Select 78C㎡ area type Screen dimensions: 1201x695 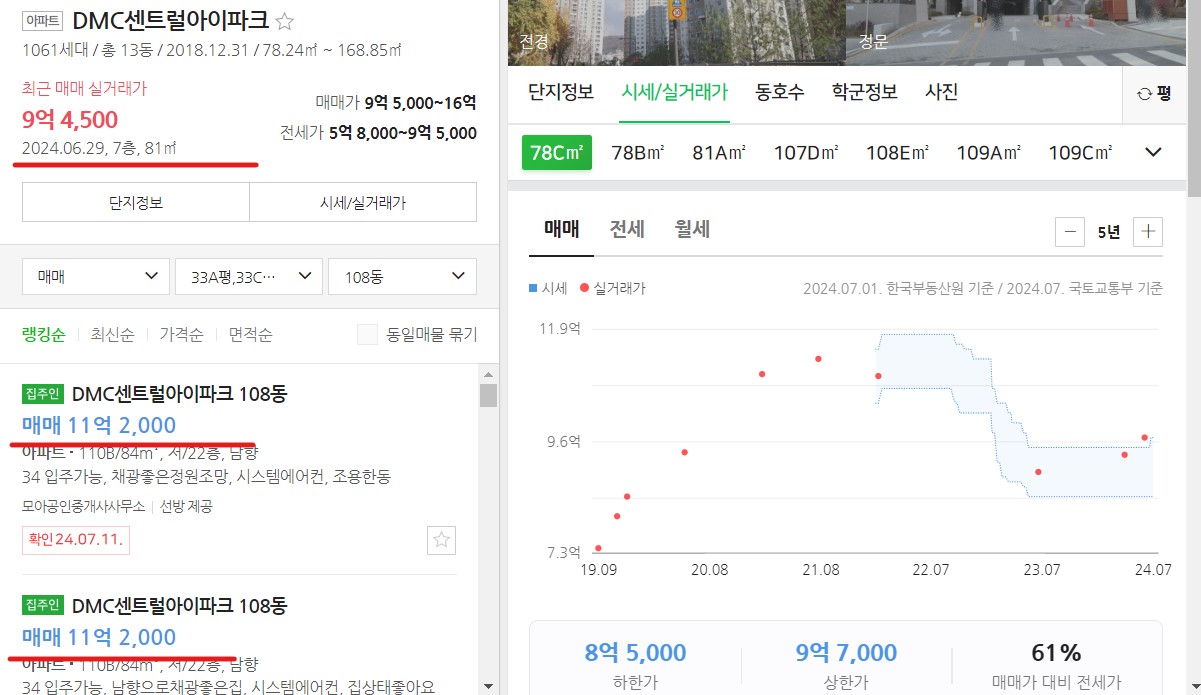pyautogui.click(x=557, y=152)
